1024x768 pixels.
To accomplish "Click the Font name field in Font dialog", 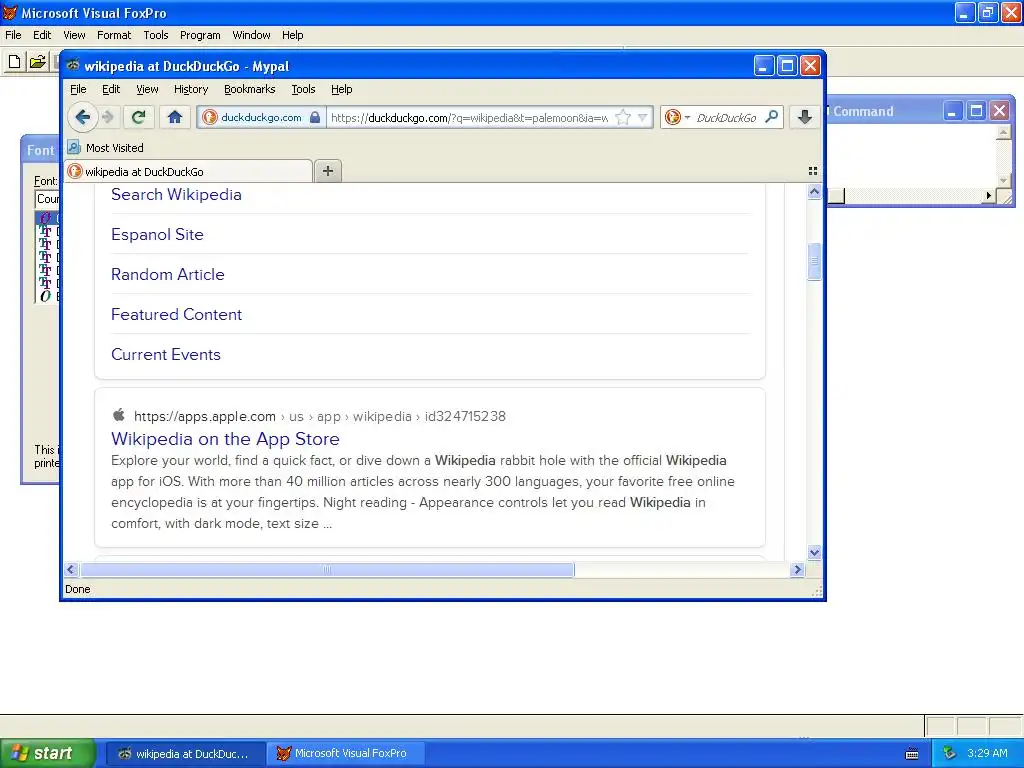I will [x=47, y=199].
